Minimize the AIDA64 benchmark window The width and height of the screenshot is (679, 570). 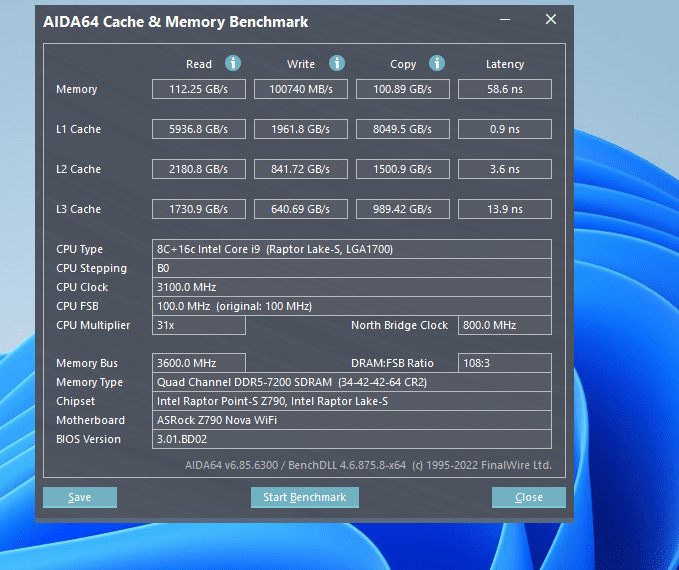pos(505,19)
